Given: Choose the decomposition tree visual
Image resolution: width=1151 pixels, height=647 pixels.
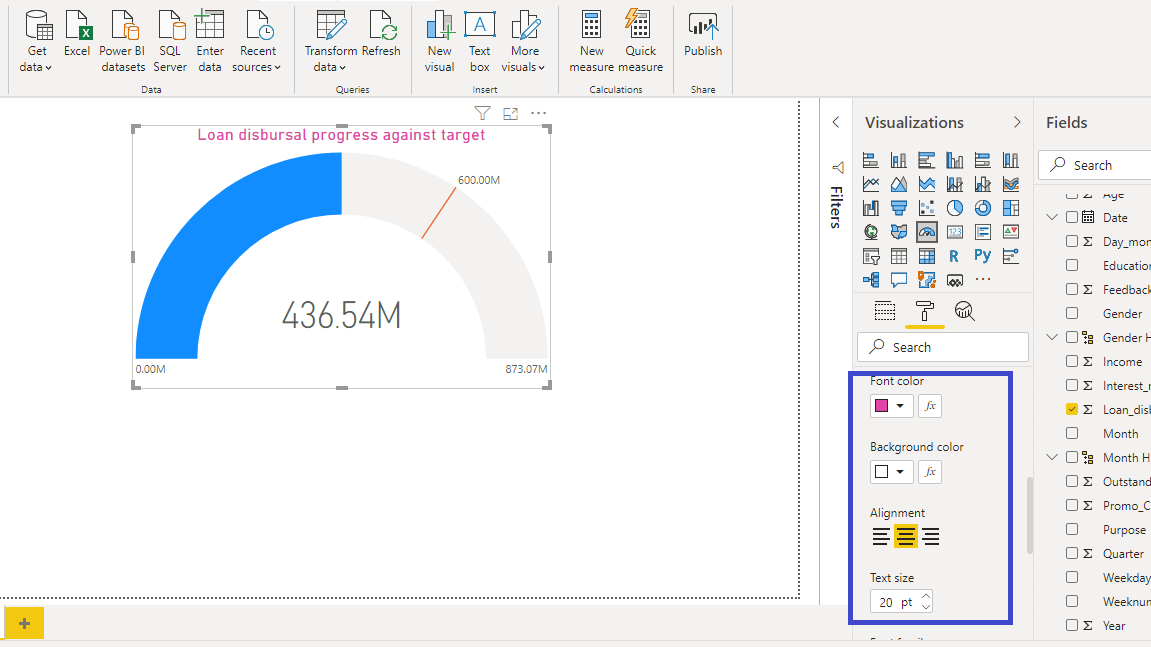Looking at the screenshot, I should [x=871, y=280].
